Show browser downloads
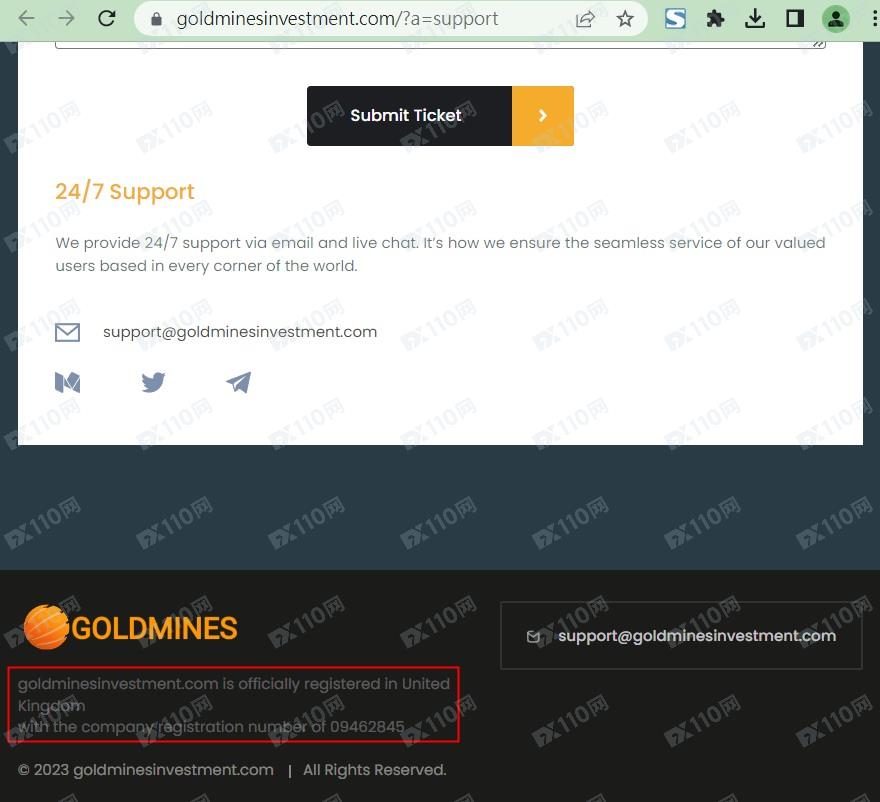 [x=756, y=19]
